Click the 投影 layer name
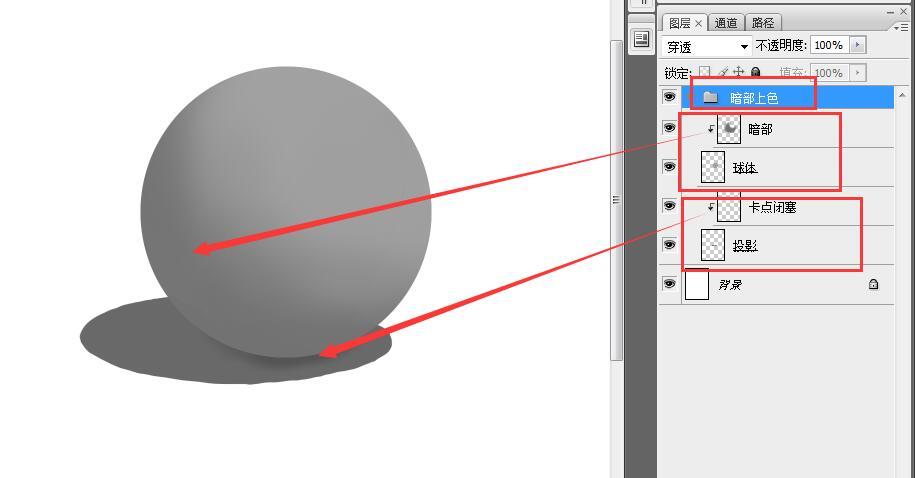The width and height of the screenshot is (915, 478). [745, 246]
